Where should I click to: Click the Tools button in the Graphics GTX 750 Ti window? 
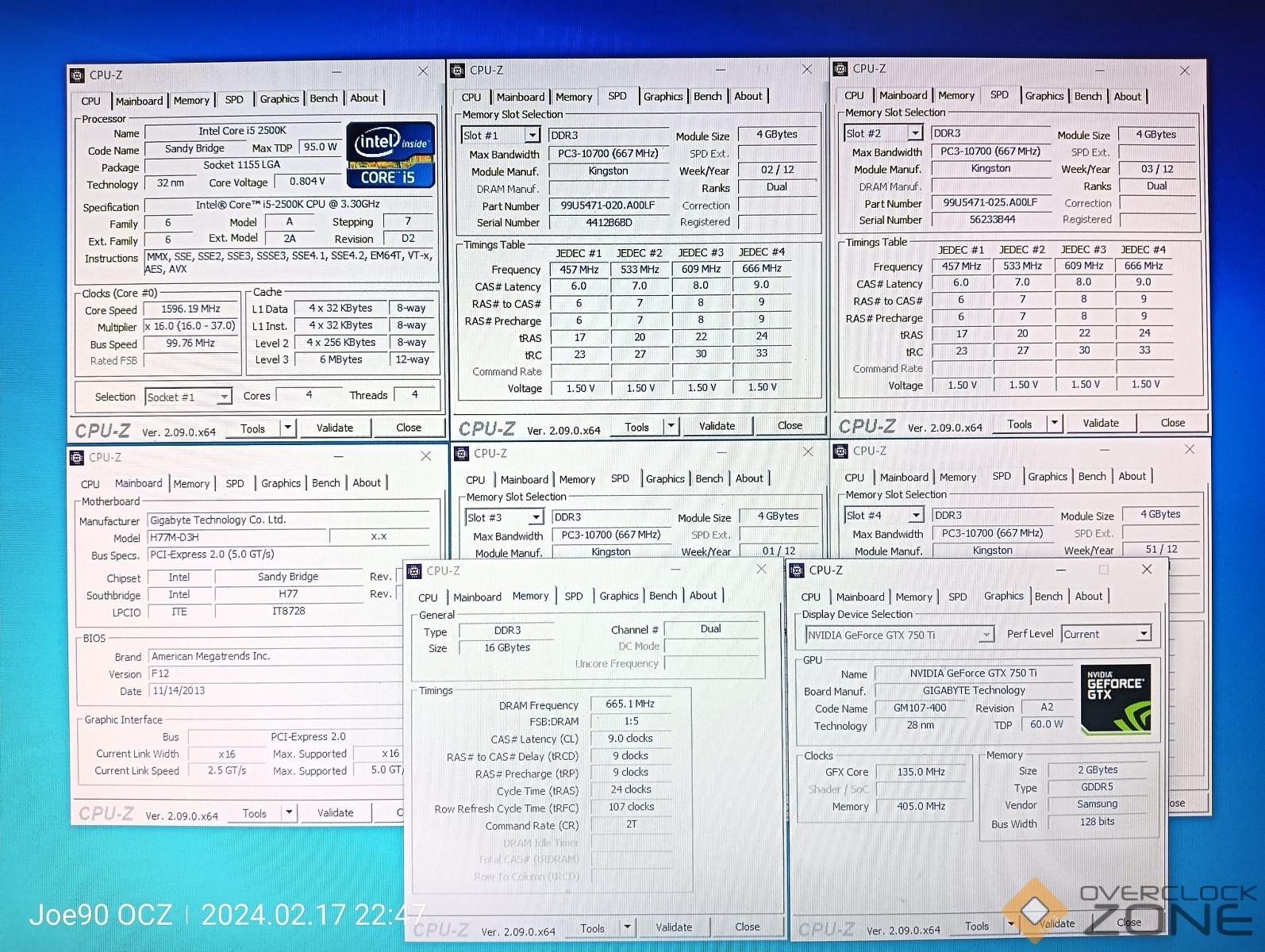977,926
